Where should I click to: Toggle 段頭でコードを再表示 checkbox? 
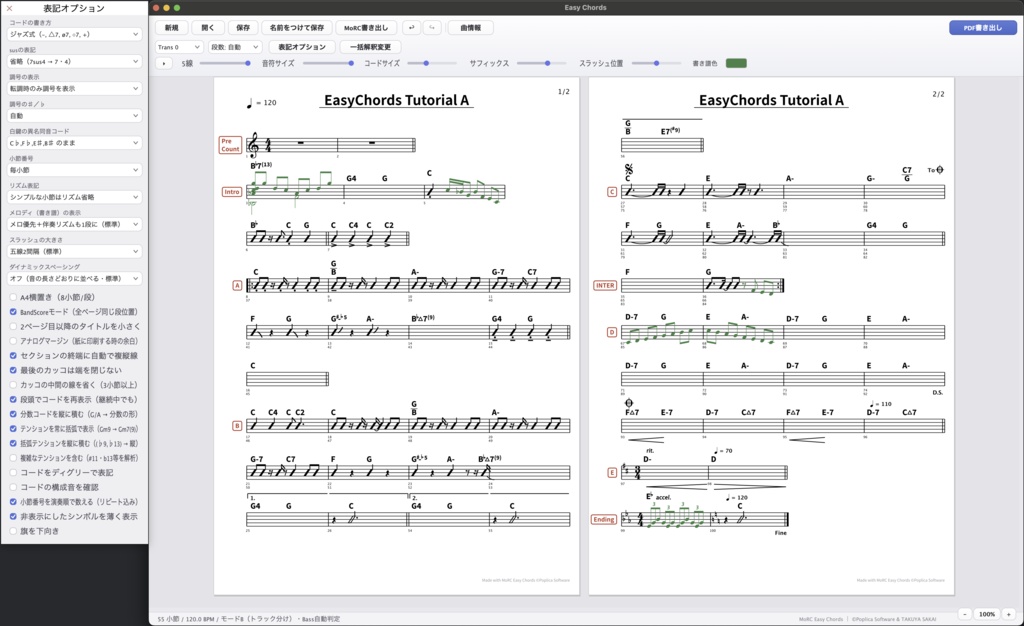13,399
